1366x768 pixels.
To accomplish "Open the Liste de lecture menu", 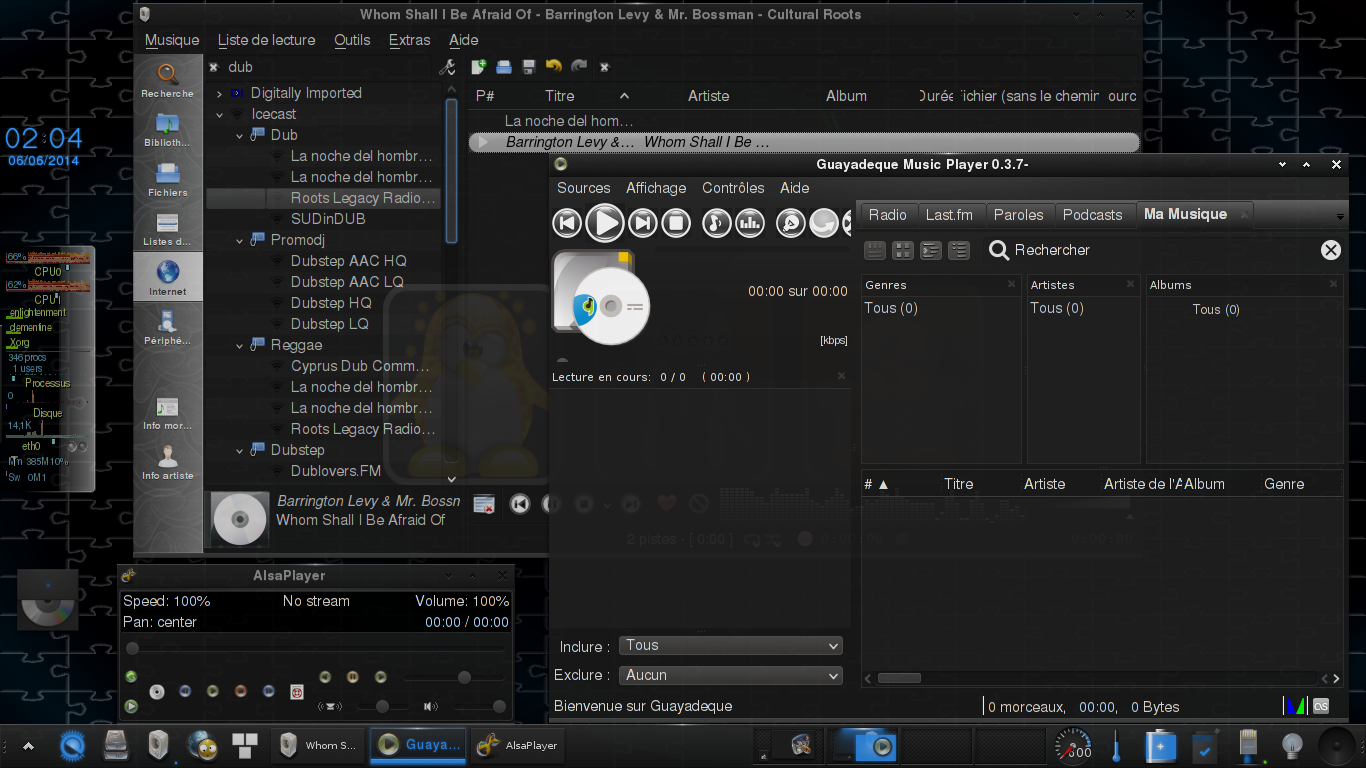I will 266,40.
